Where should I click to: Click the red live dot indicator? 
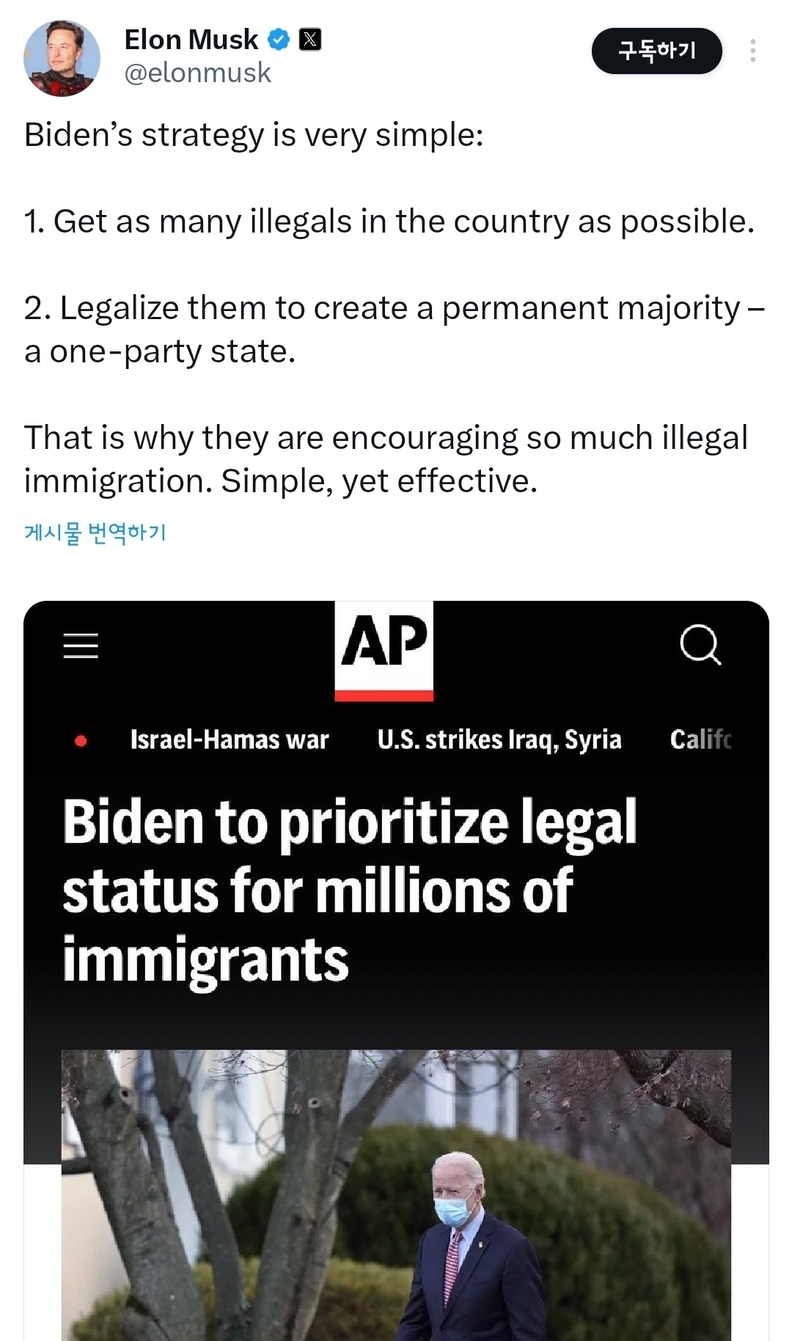(x=81, y=741)
